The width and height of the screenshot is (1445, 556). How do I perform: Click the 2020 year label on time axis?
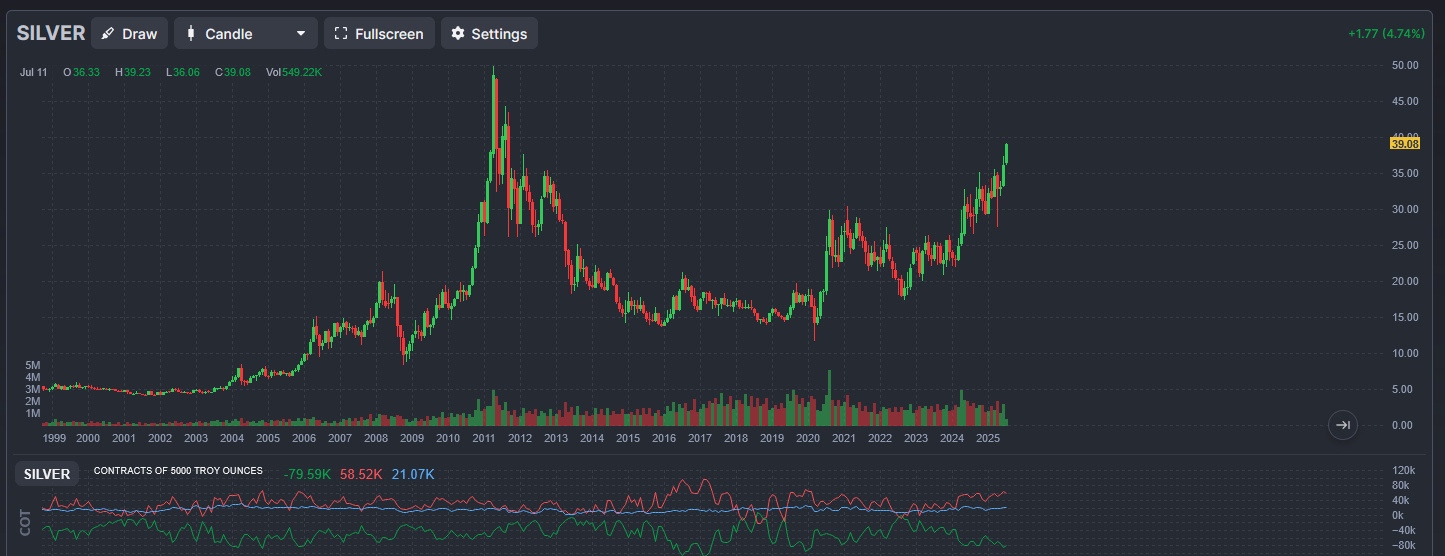coord(808,438)
